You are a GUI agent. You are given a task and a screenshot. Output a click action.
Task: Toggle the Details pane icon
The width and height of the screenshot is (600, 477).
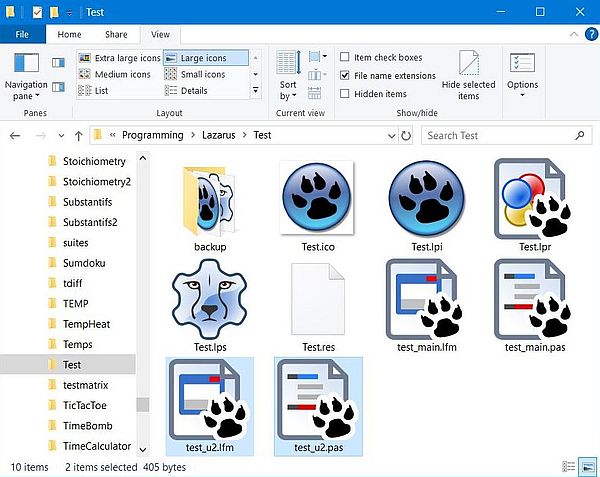pos(58,87)
